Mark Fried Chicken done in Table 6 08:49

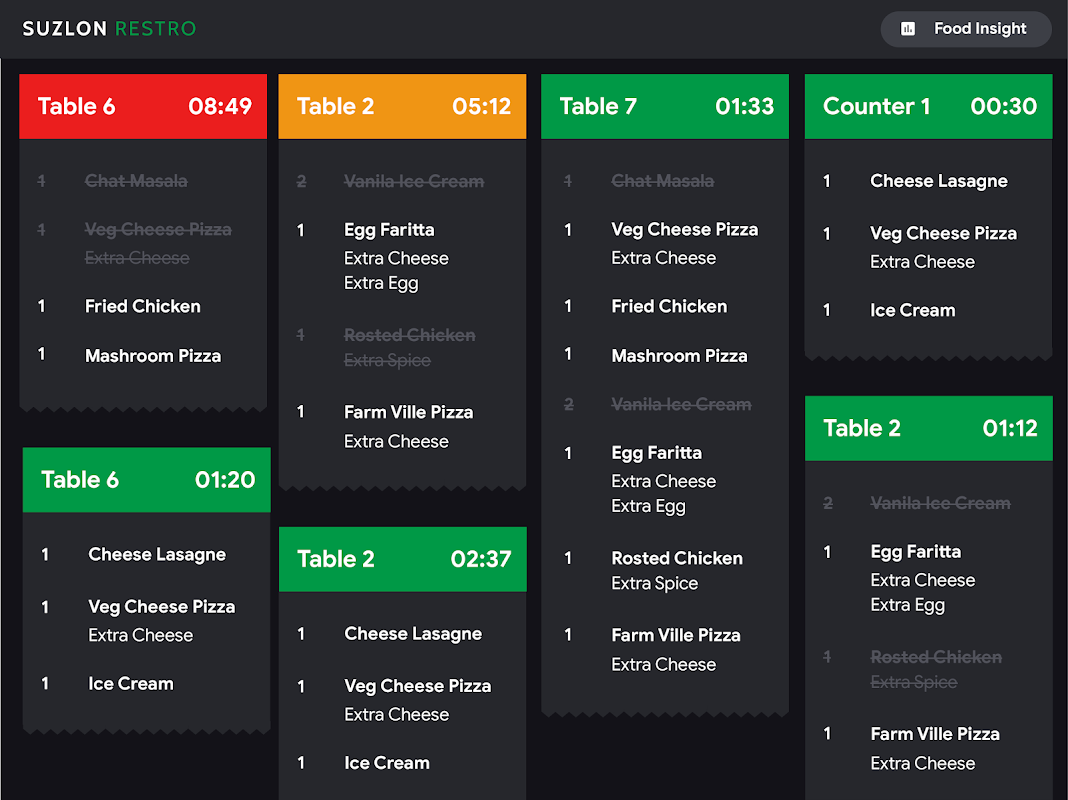coord(142,306)
